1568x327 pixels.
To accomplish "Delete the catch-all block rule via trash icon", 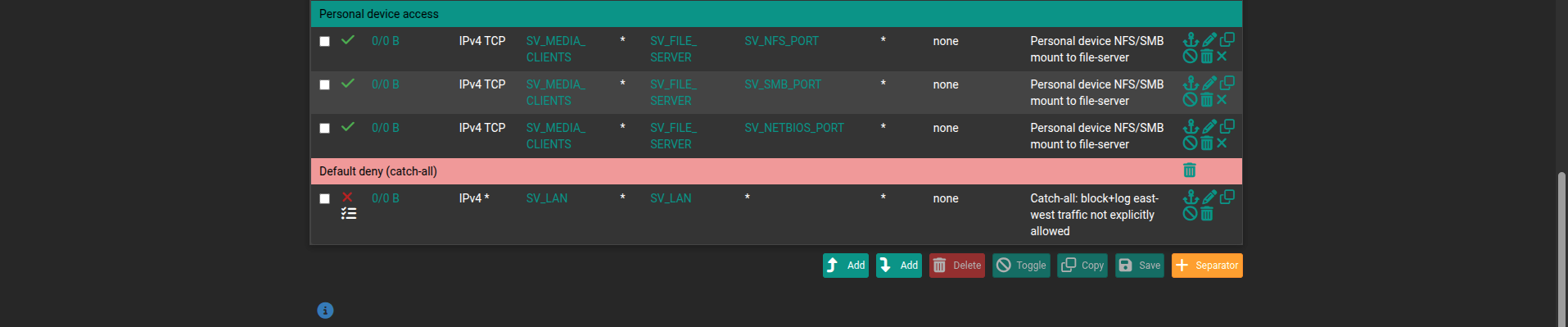I will (1207, 213).
